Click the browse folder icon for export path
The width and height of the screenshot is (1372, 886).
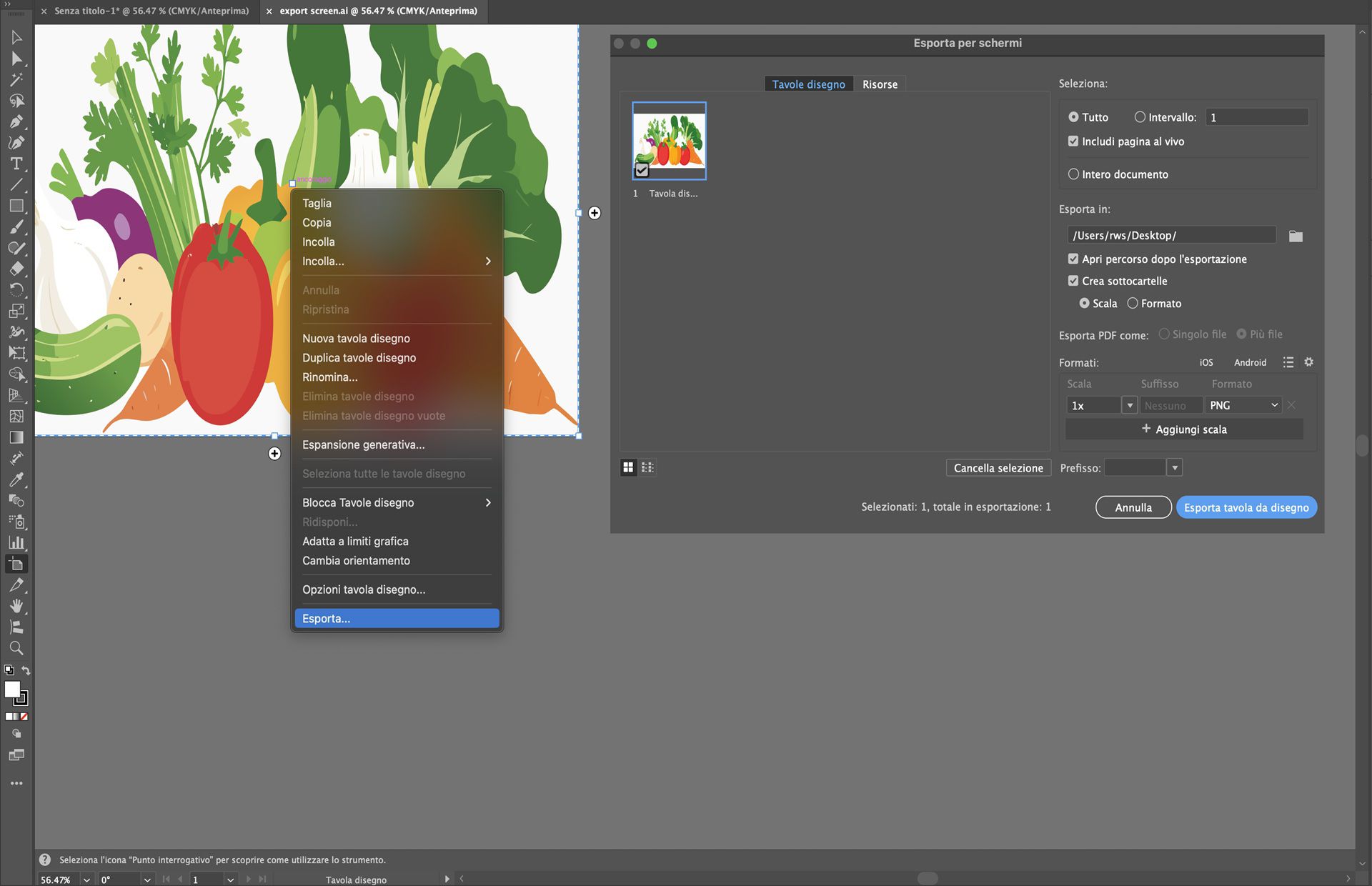point(1296,236)
